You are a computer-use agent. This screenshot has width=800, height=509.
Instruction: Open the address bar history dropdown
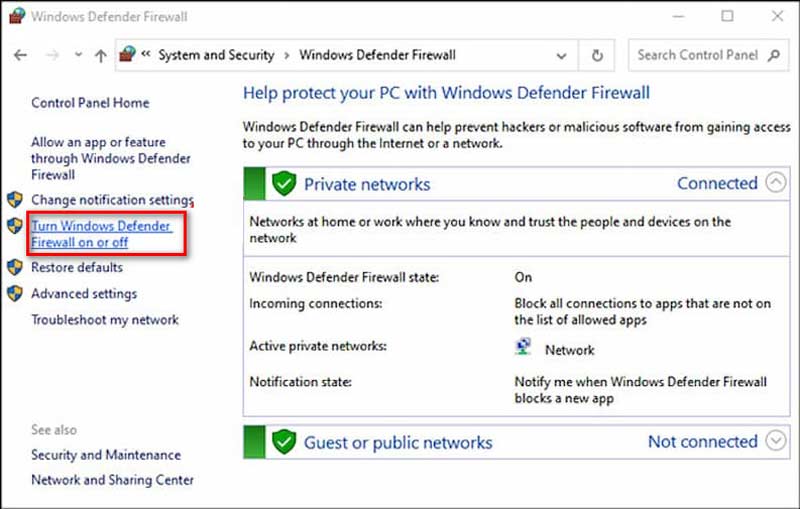click(x=561, y=56)
